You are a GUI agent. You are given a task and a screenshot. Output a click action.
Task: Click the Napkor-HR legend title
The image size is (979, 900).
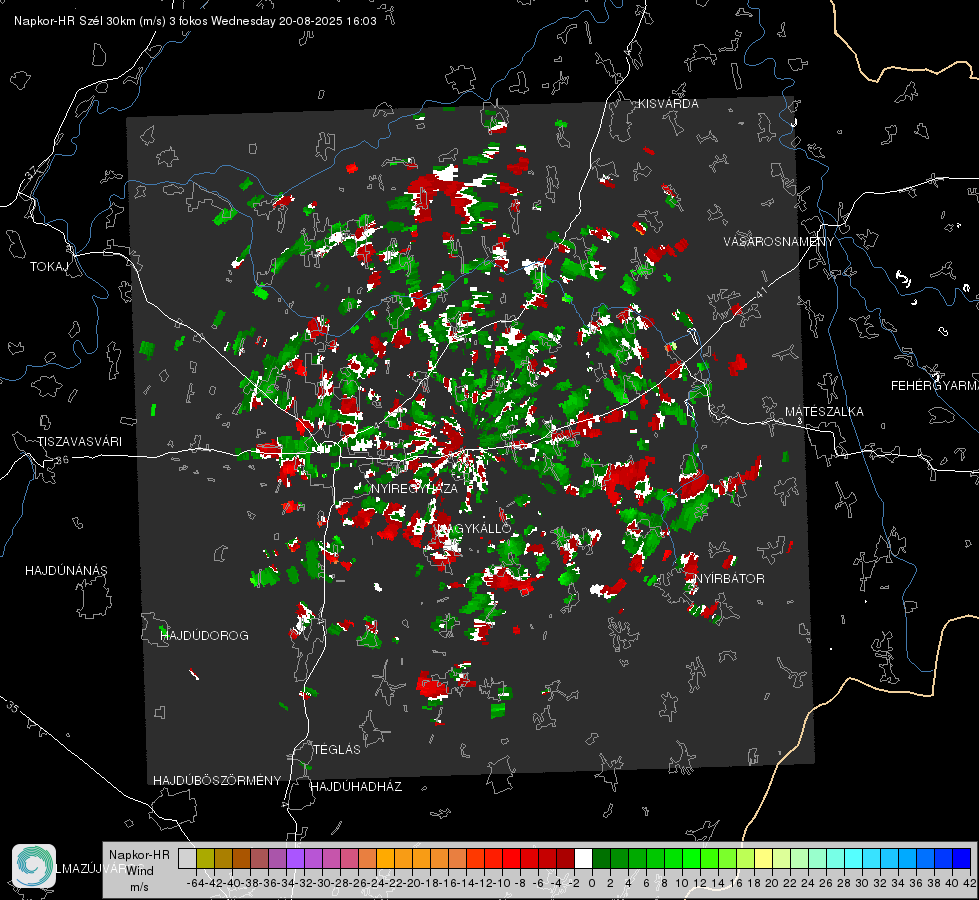[139, 855]
